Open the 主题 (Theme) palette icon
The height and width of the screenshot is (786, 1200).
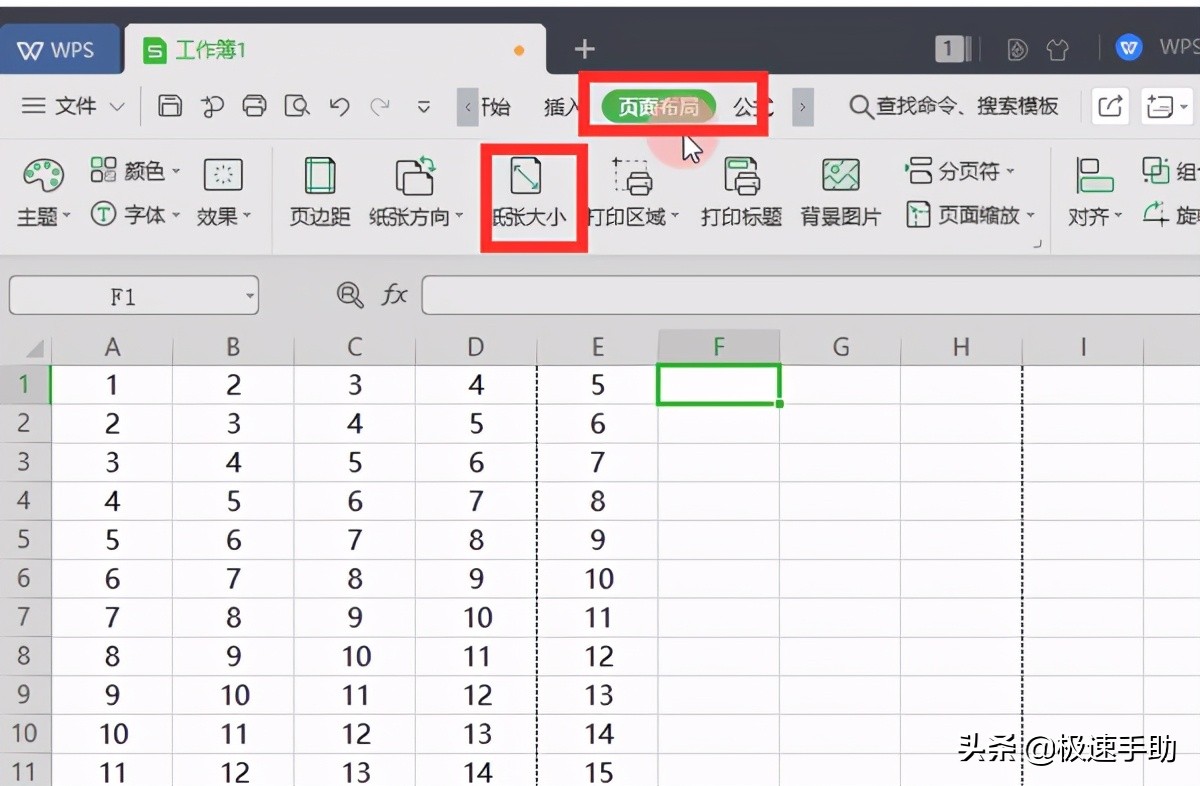coord(43,176)
